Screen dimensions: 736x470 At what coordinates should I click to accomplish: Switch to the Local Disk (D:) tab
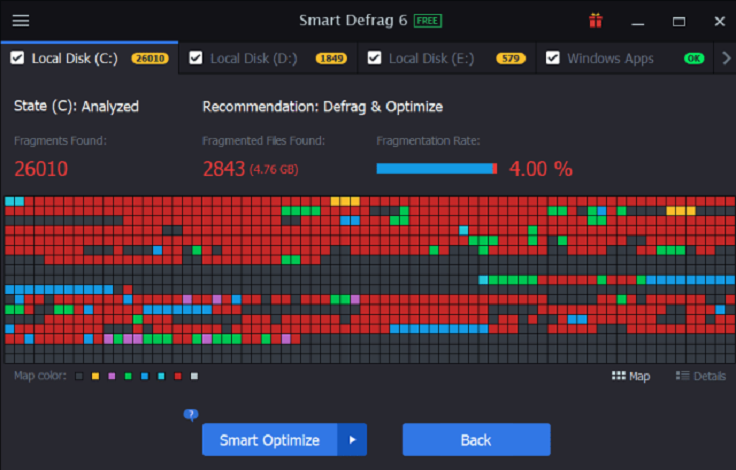(x=268, y=58)
